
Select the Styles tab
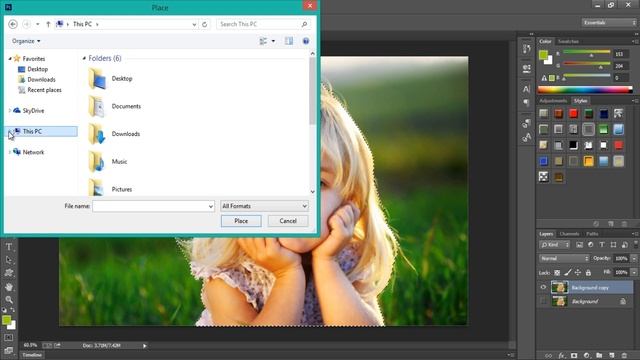pyautogui.click(x=580, y=101)
